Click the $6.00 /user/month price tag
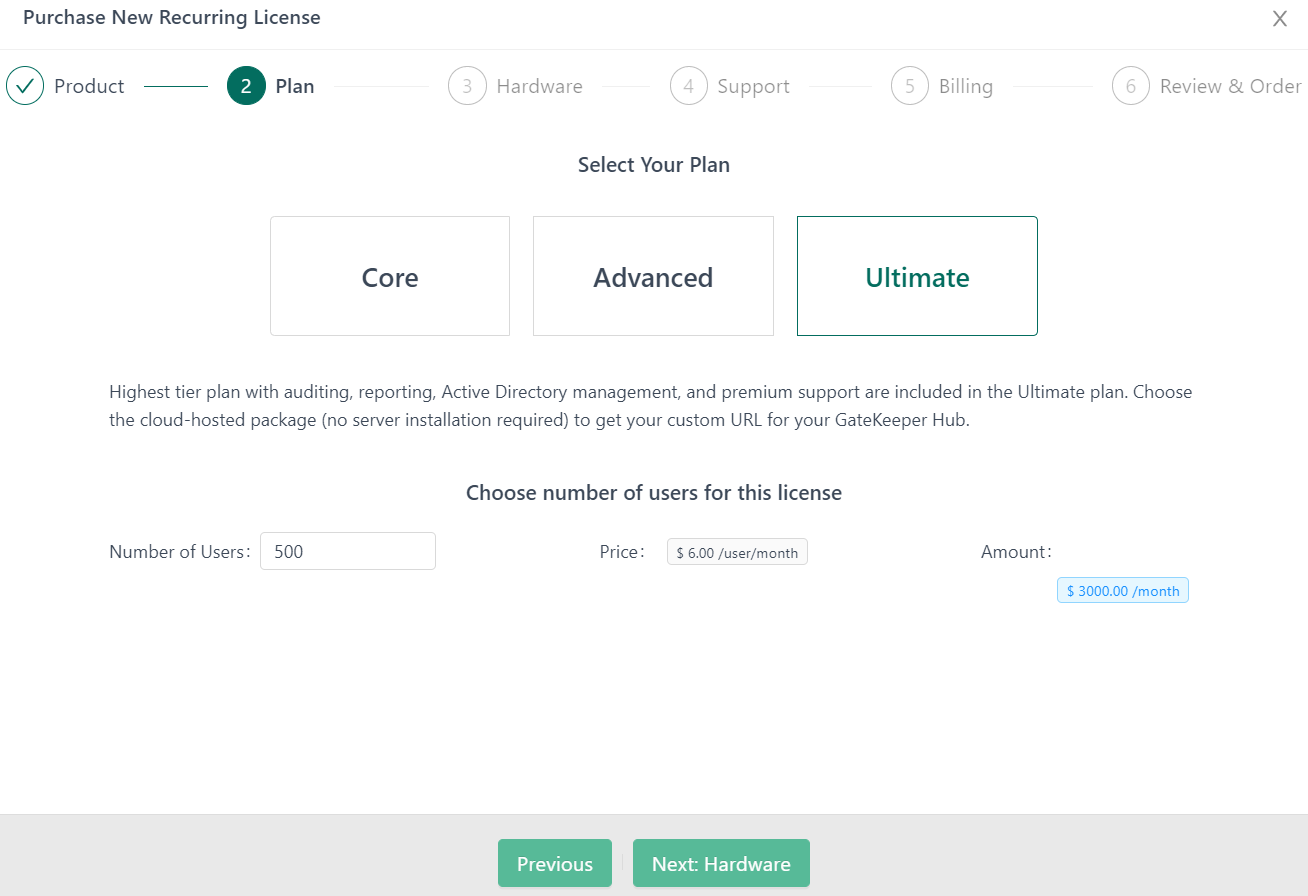The image size is (1308, 896). pos(737,552)
